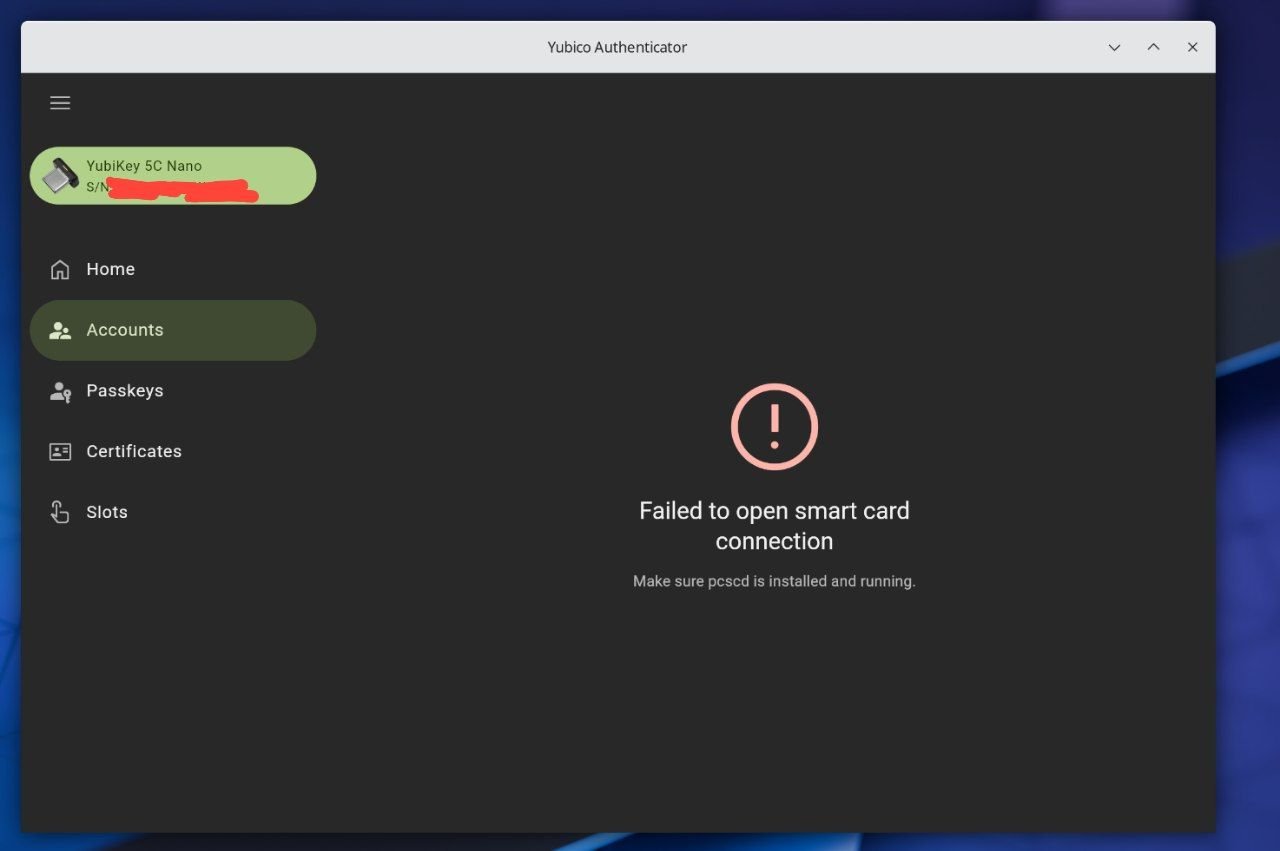Minimize window using the down chevron

(1114, 48)
